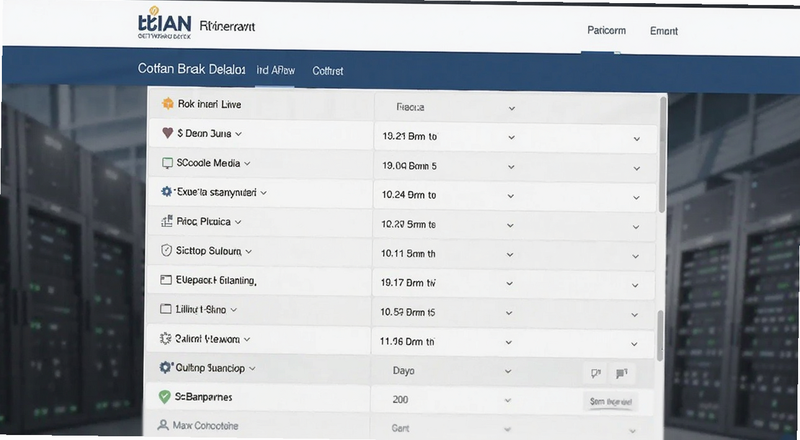800x440 pixels.
Task: Click the monitor icon beside SCoode Media
Action: 167,163
